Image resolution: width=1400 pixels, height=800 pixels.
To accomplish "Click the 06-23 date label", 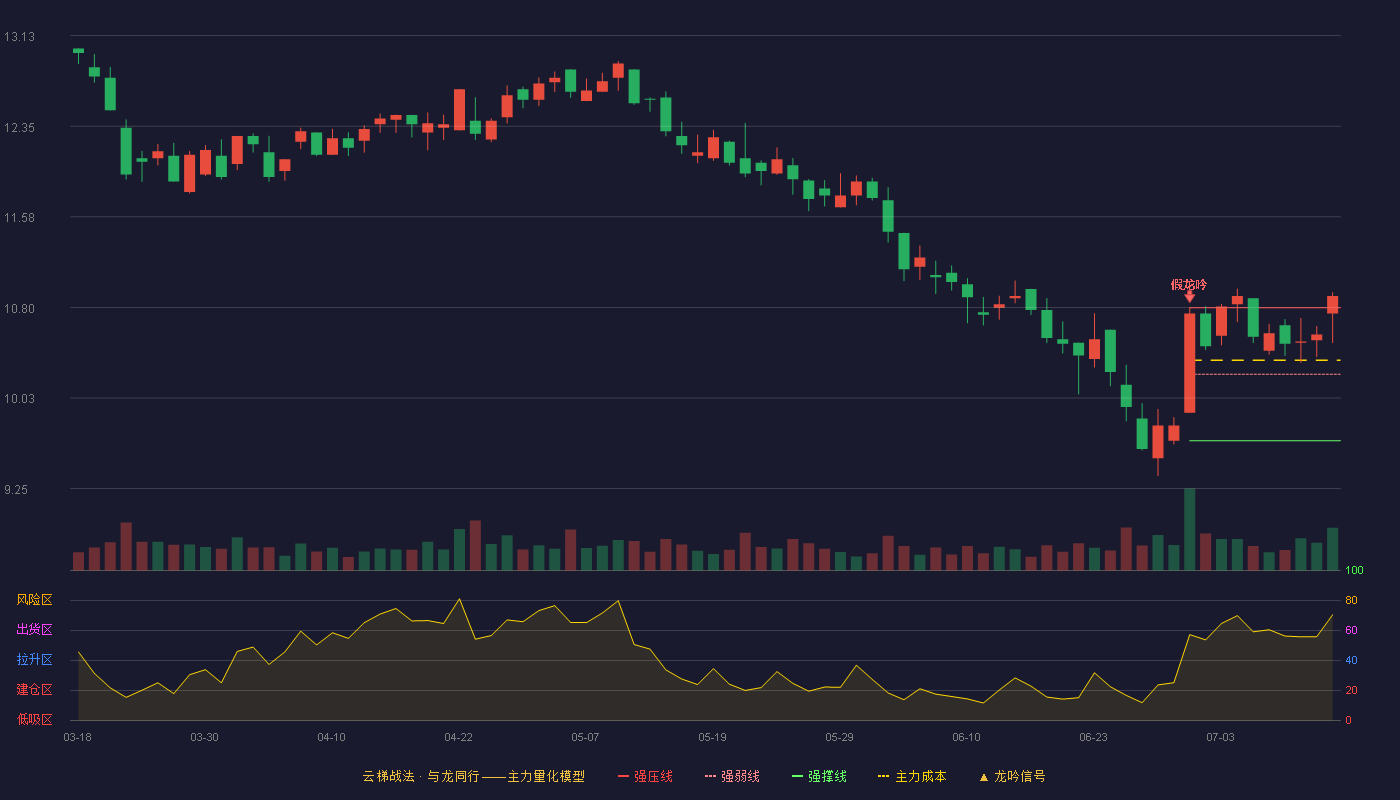I will pos(1093,737).
